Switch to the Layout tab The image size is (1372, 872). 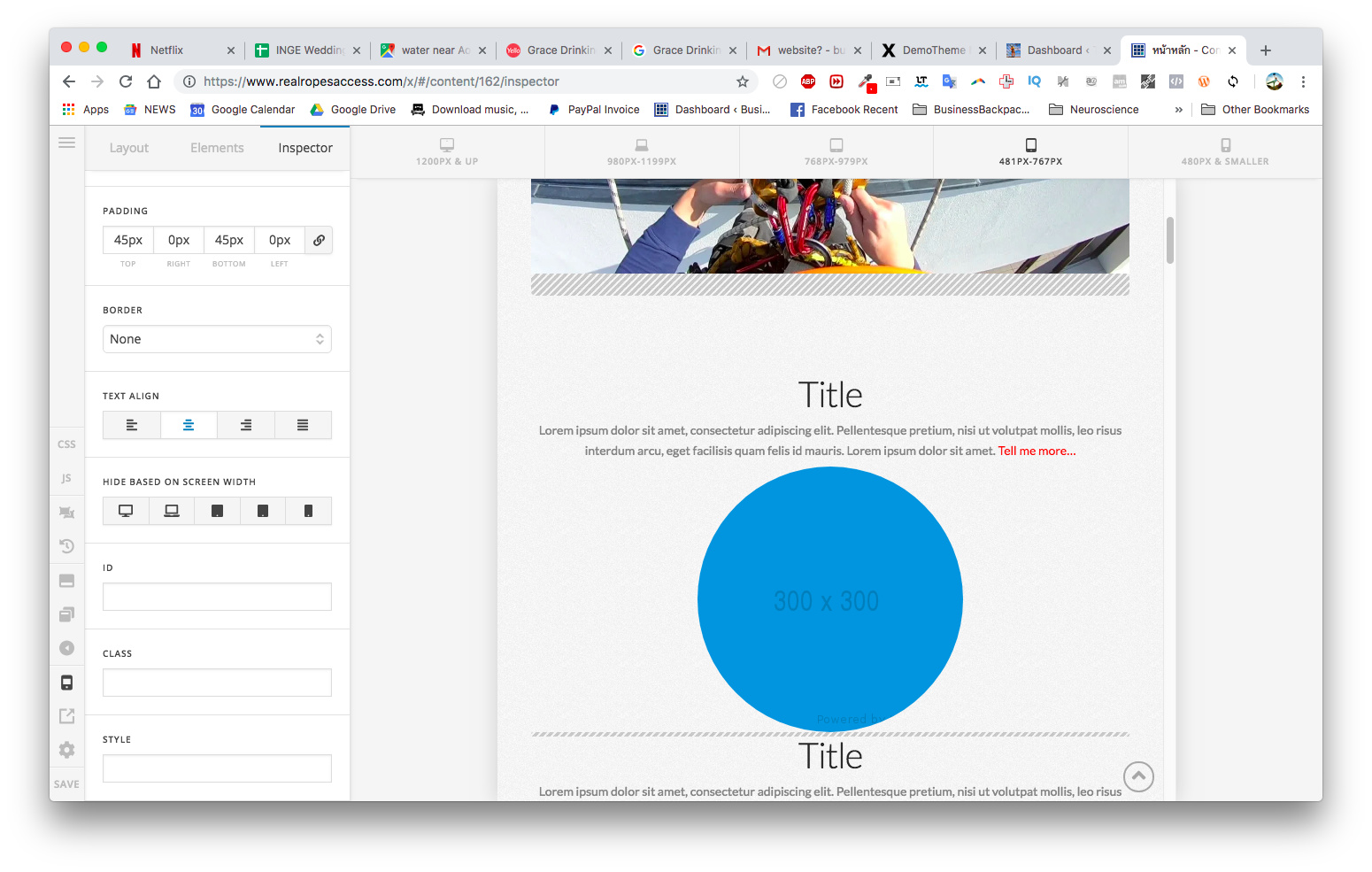point(129,148)
